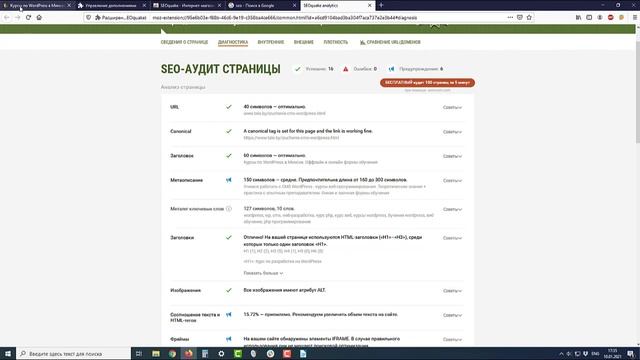Open the notifications center icon in the tray
Viewport: 640px width, 360px height.
coord(631,353)
